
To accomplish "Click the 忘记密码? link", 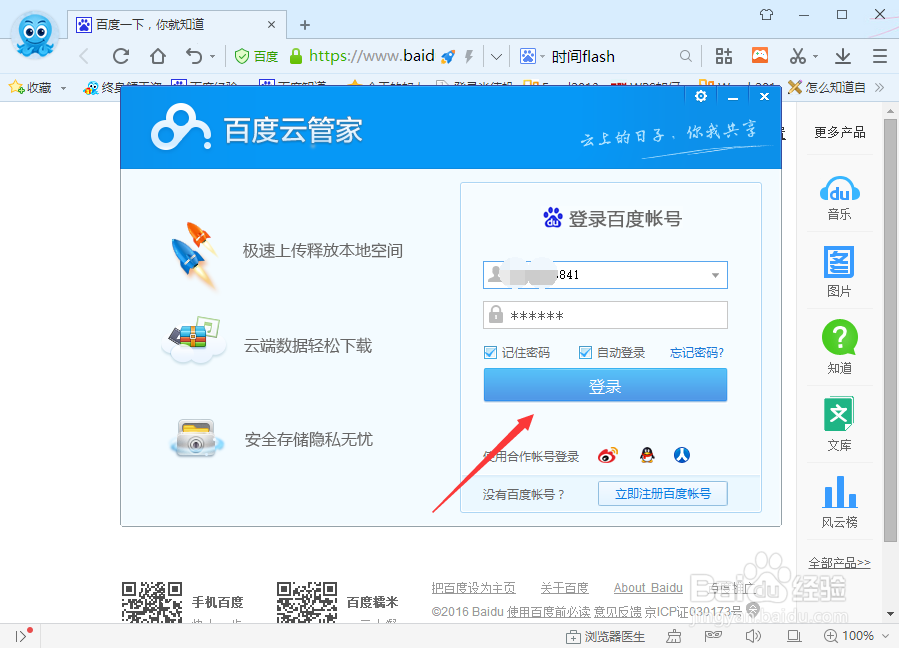I will point(697,353).
